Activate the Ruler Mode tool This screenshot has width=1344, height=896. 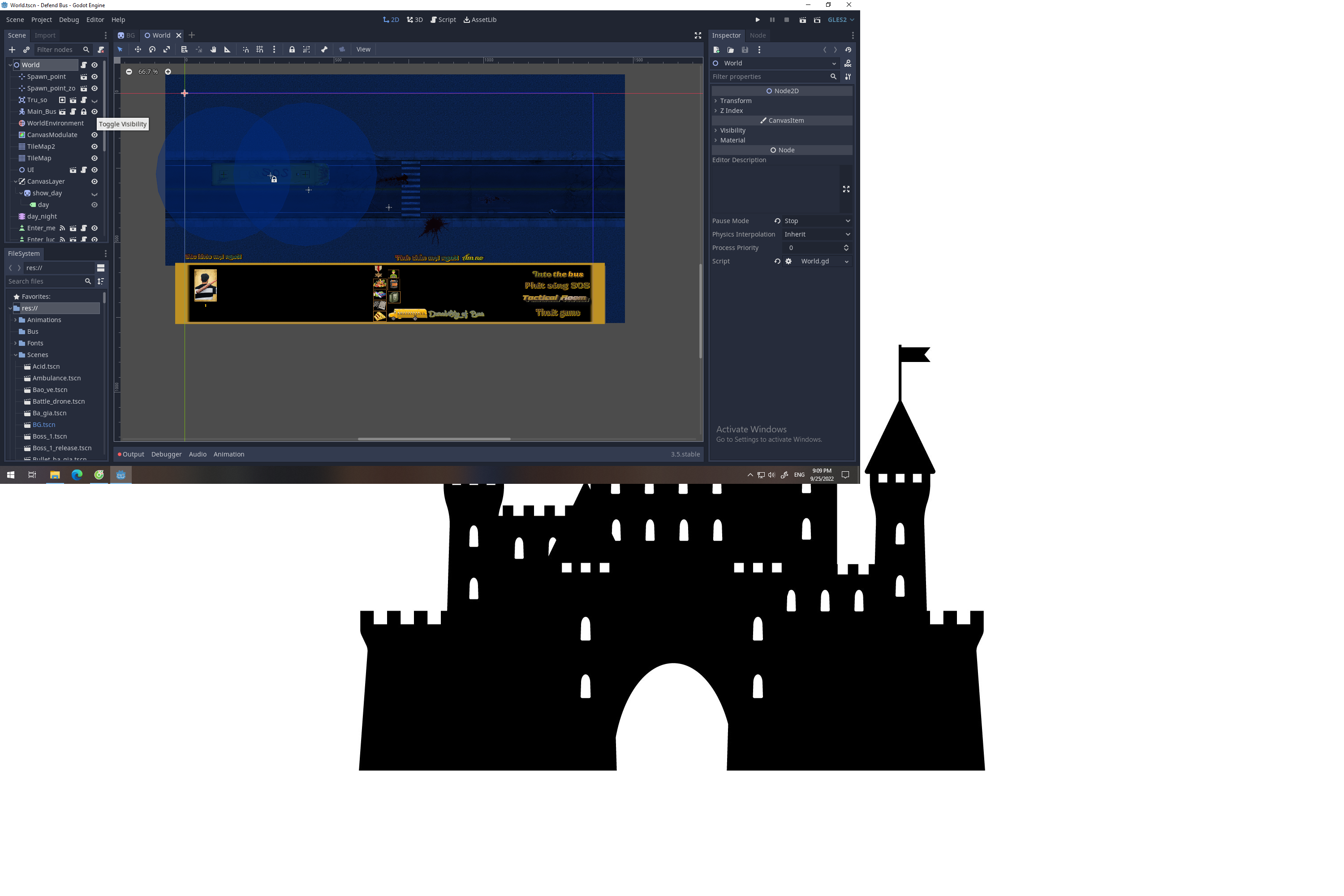pyautogui.click(x=228, y=49)
